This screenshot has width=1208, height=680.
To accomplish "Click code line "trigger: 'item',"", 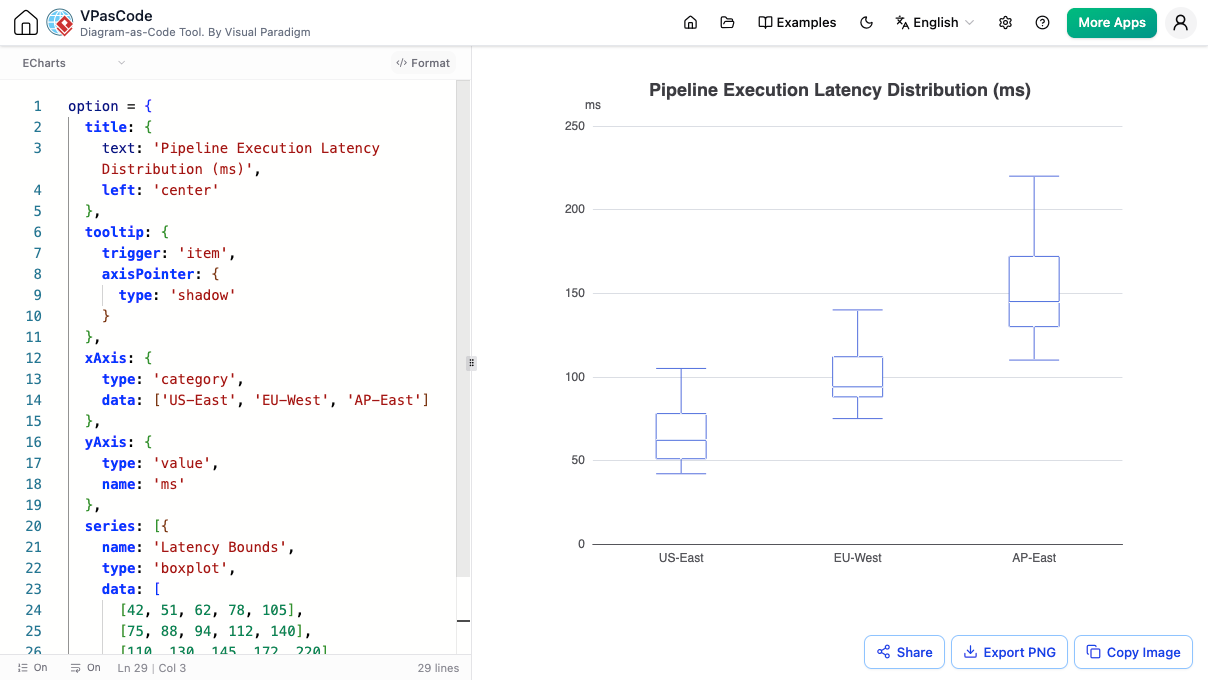I will (169, 253).
